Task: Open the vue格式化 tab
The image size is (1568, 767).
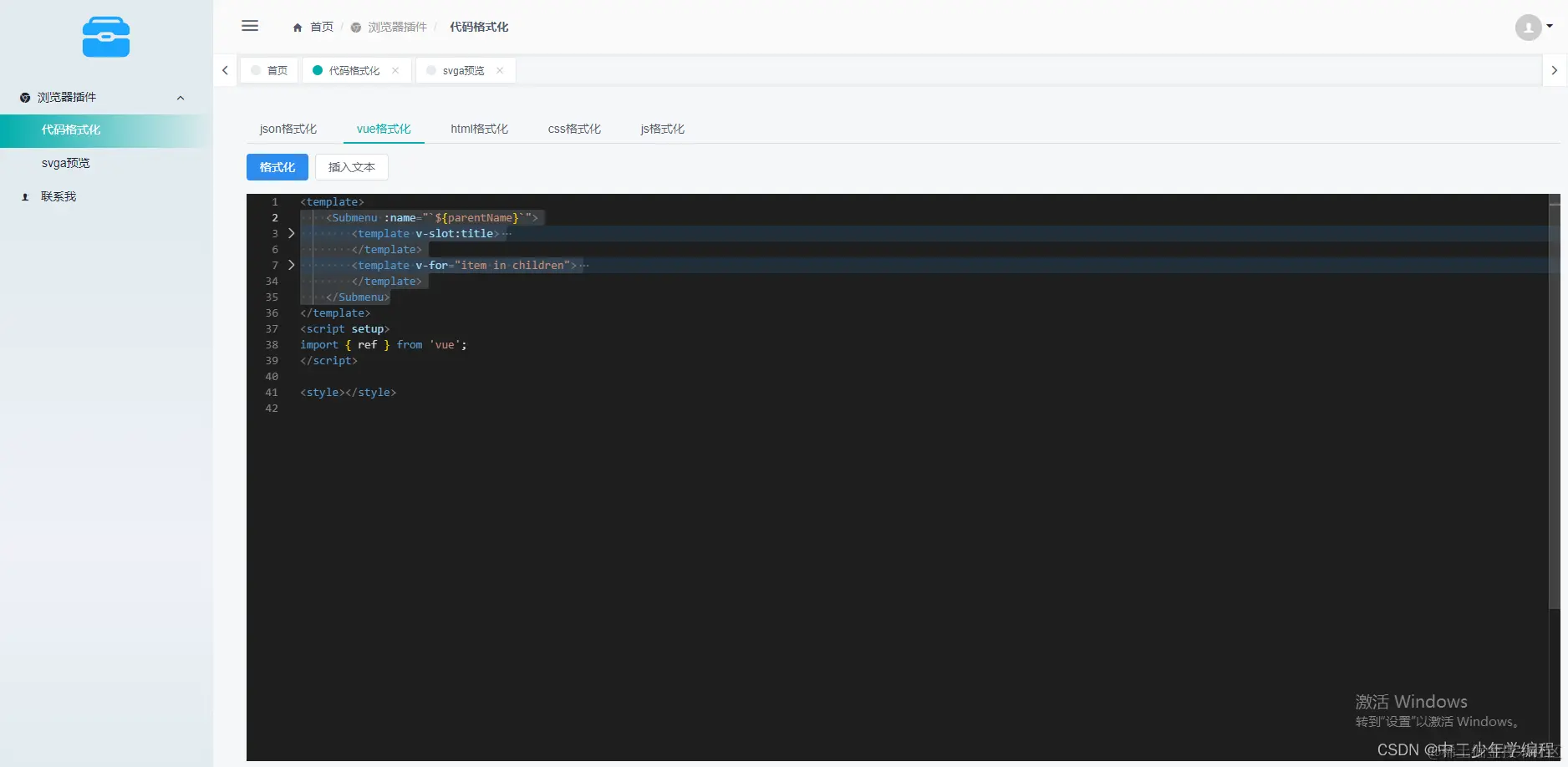Action: (384, 129)
